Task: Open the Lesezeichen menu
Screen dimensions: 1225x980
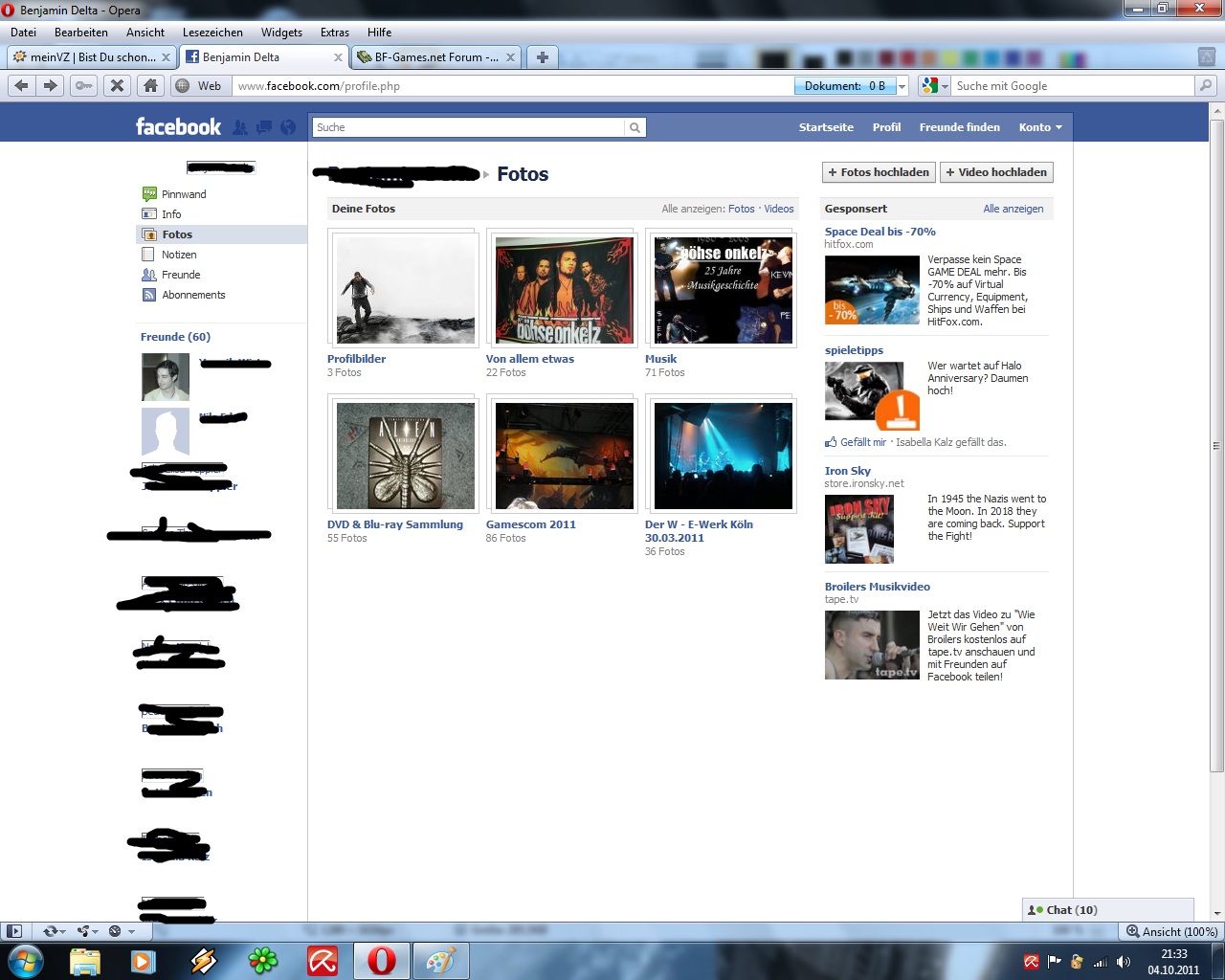Action: (x=212, y=32)
